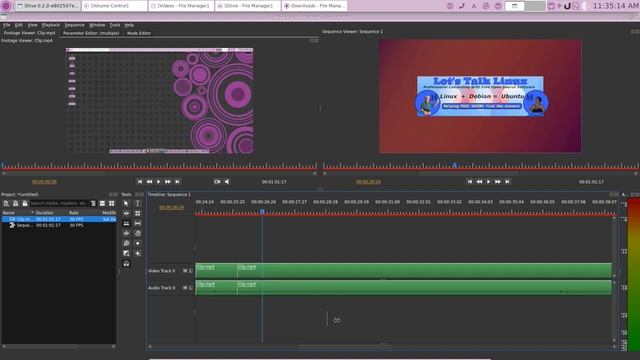Screen dimensions: 640x360
Task: Select the Slide tool
Action: [126, 233]
